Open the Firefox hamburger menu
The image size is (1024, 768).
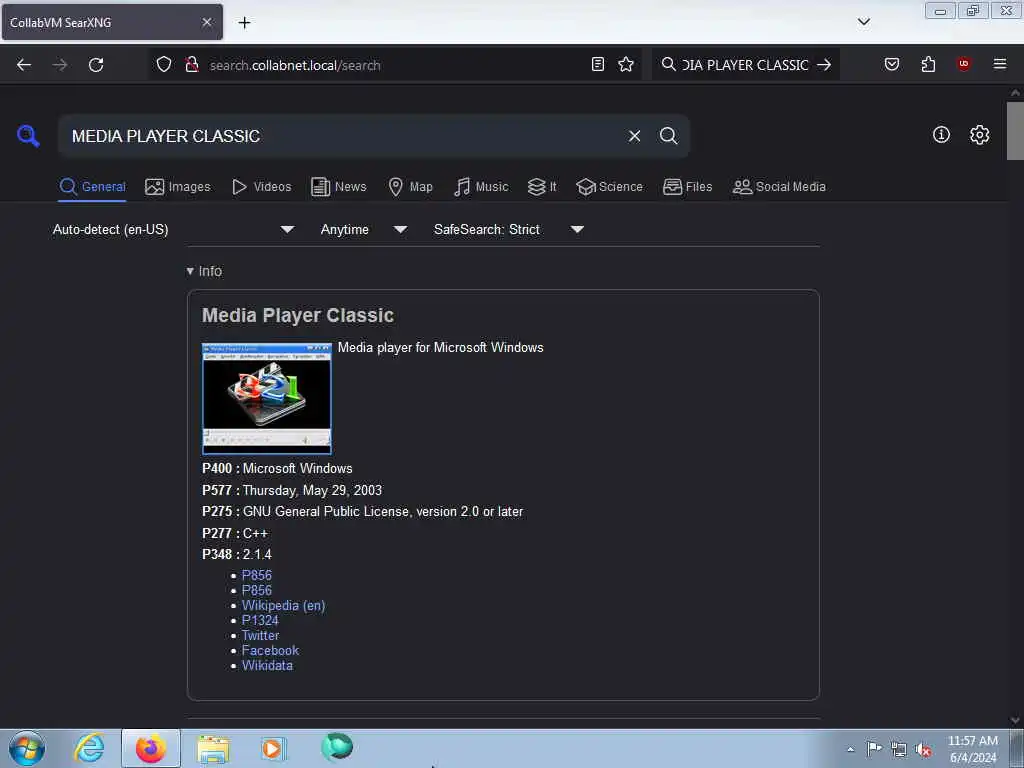(x=1000, y=64)
